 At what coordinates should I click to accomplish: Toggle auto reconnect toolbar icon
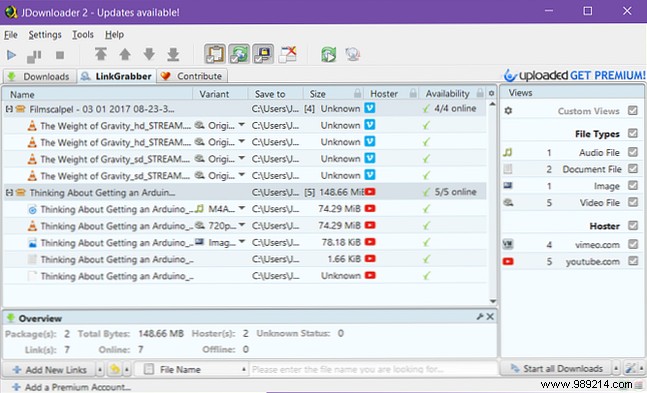click(239, 54)
